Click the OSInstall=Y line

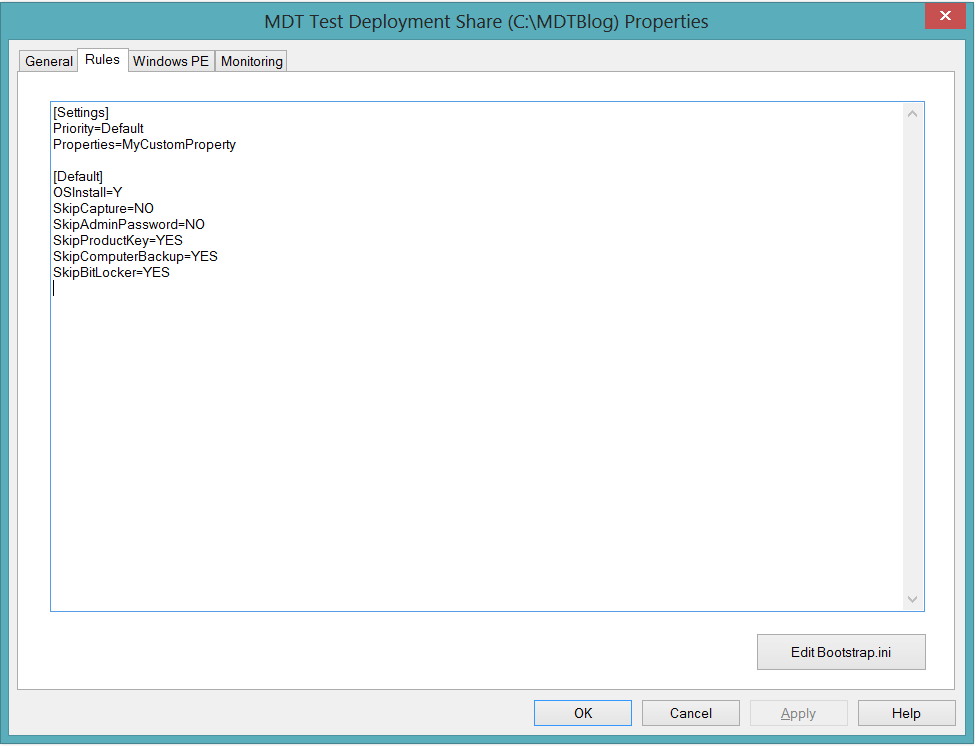click(88, 193)
